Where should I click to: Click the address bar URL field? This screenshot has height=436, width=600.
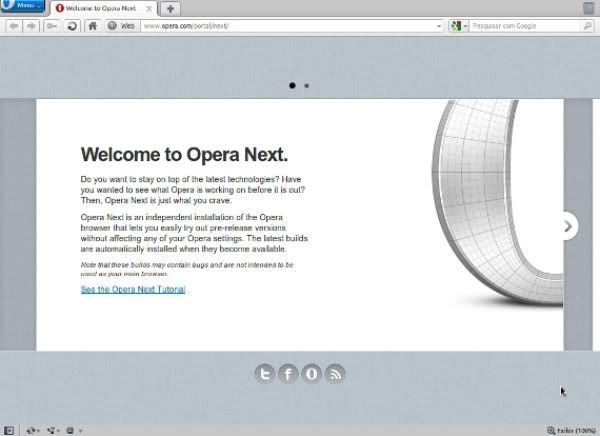point(287,26)
